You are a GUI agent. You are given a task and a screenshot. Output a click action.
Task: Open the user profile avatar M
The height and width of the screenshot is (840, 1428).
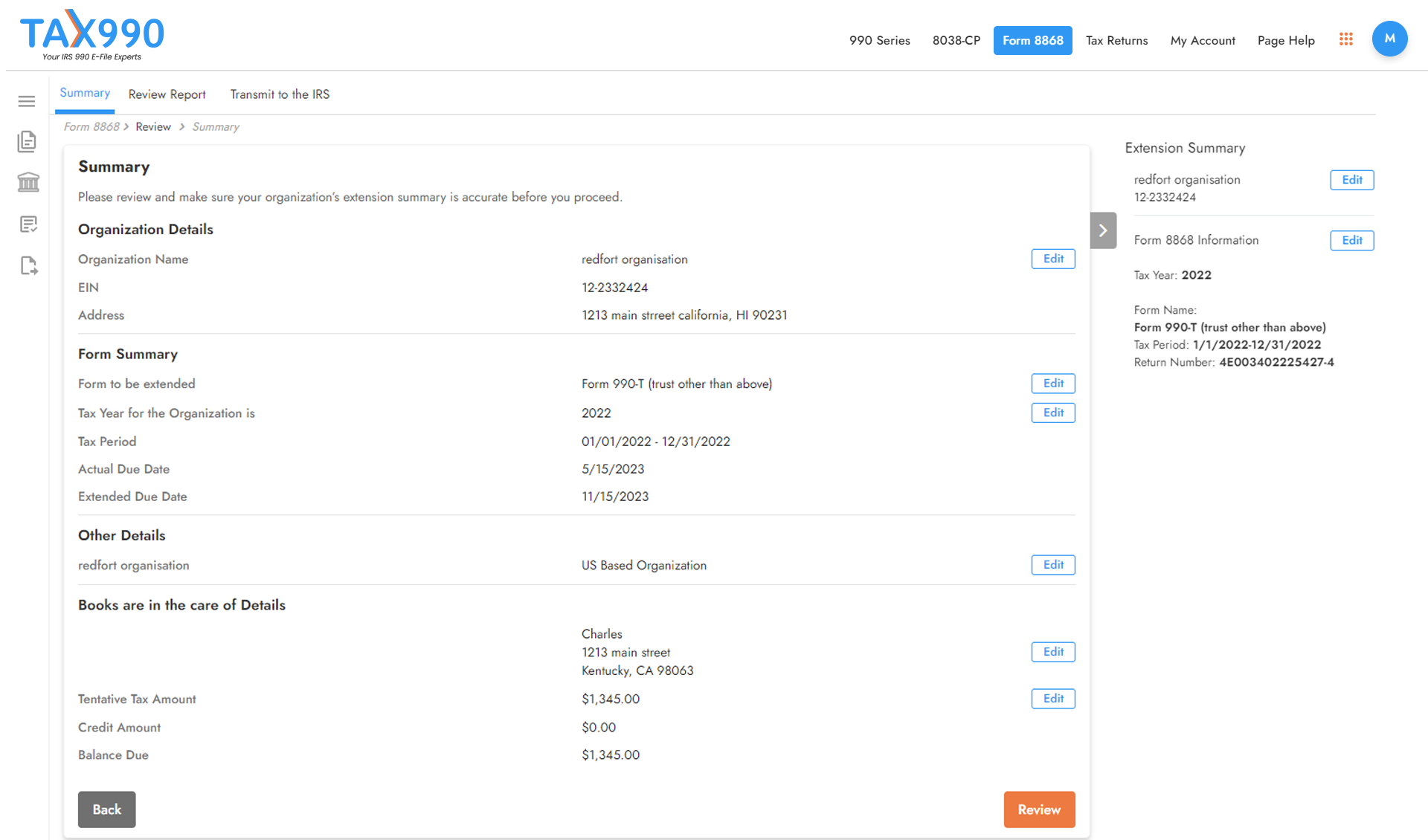[x=1389, y=38]
